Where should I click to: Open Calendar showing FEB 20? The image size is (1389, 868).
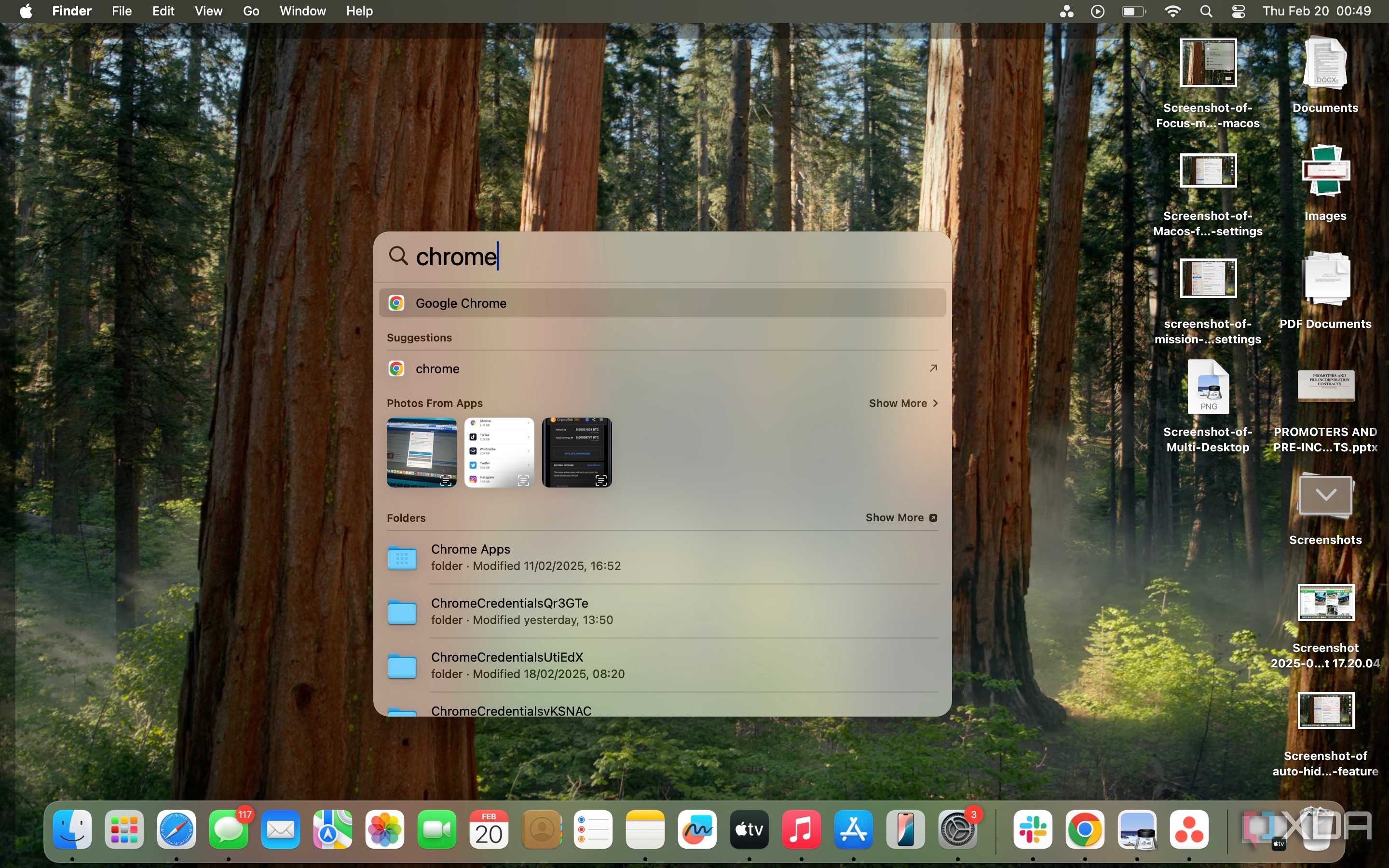[489, 829]
